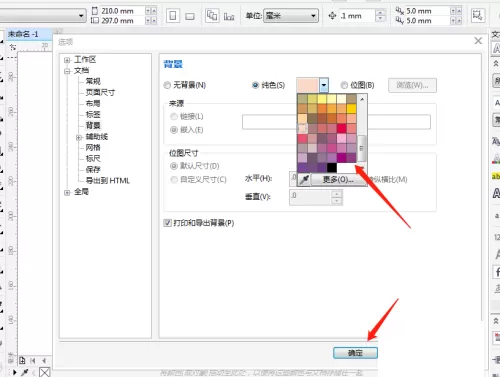Apply layout to current page only icon
Screen dimensions: 500x377
[x=229, y=16]
